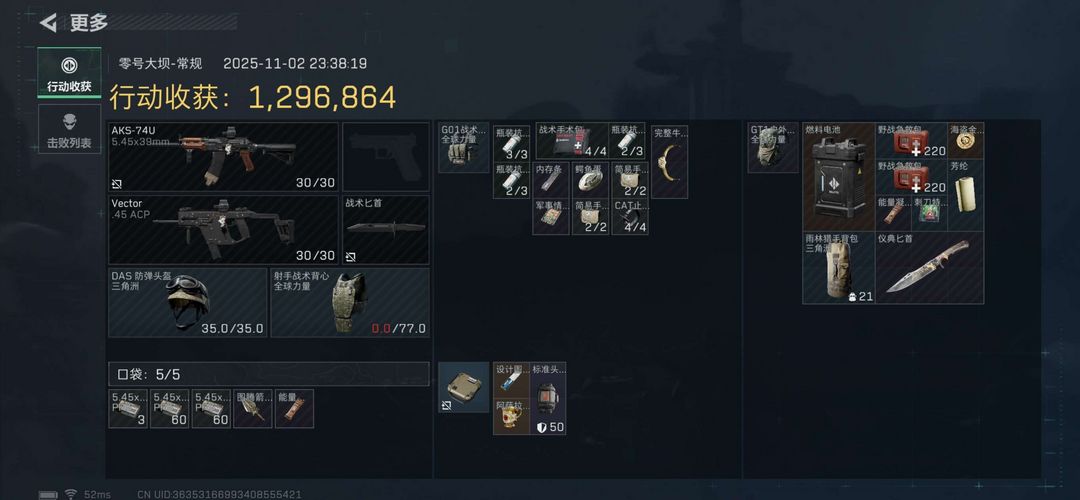
Task: Click the back arrow next to 更多
Action: click(x=48, y=23)
